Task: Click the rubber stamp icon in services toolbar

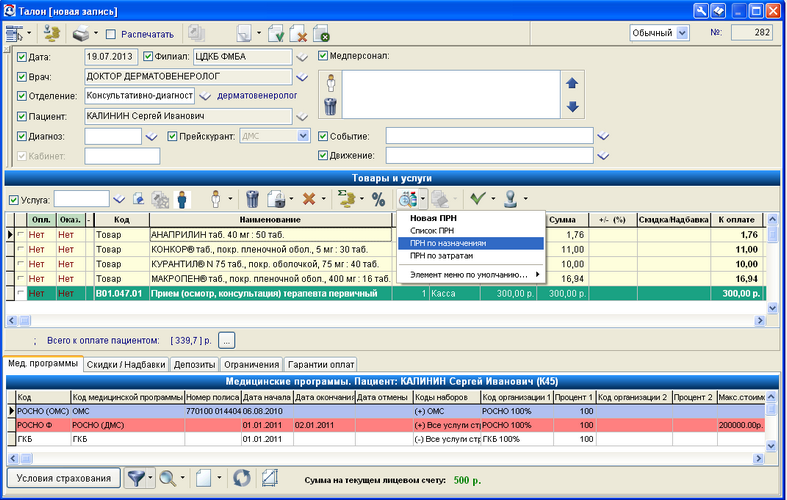Action: (511, 199)
